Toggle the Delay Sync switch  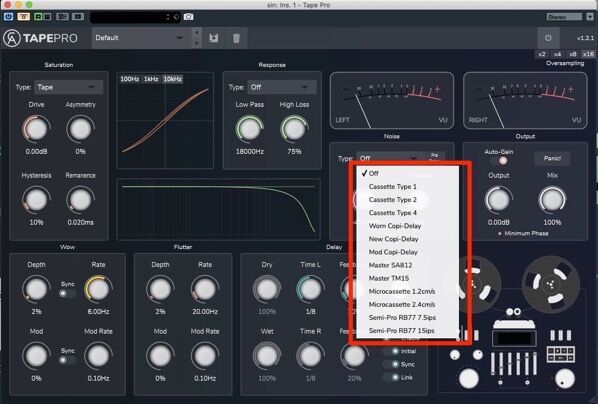[391, 364]
